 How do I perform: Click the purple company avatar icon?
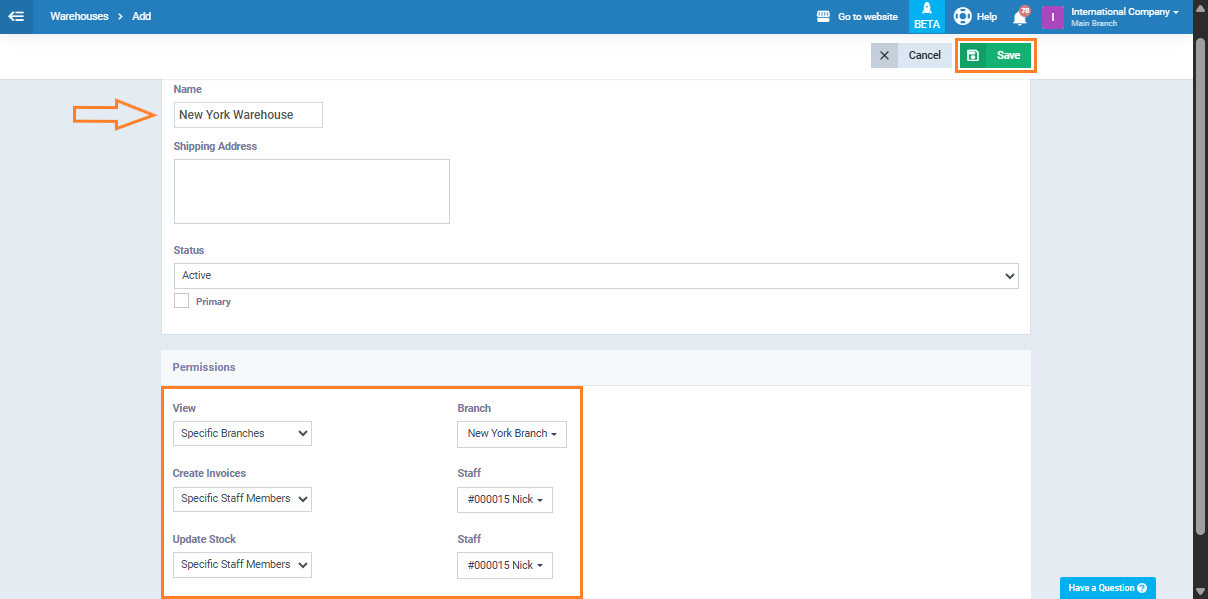[x=1052, y=17]
